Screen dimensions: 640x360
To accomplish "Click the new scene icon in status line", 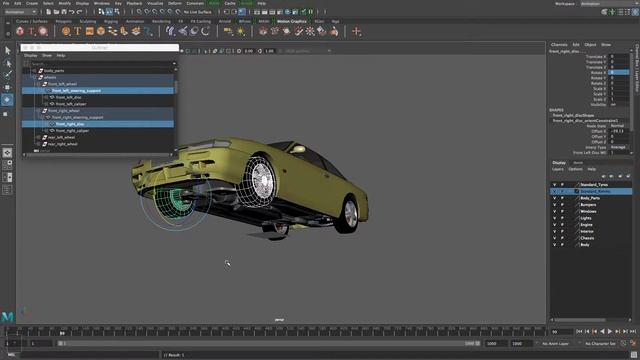I will (48, 12).
